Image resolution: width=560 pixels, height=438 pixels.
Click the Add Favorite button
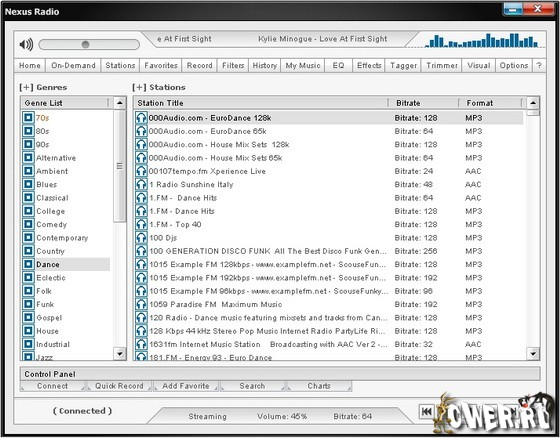click(x=186, y=386)
